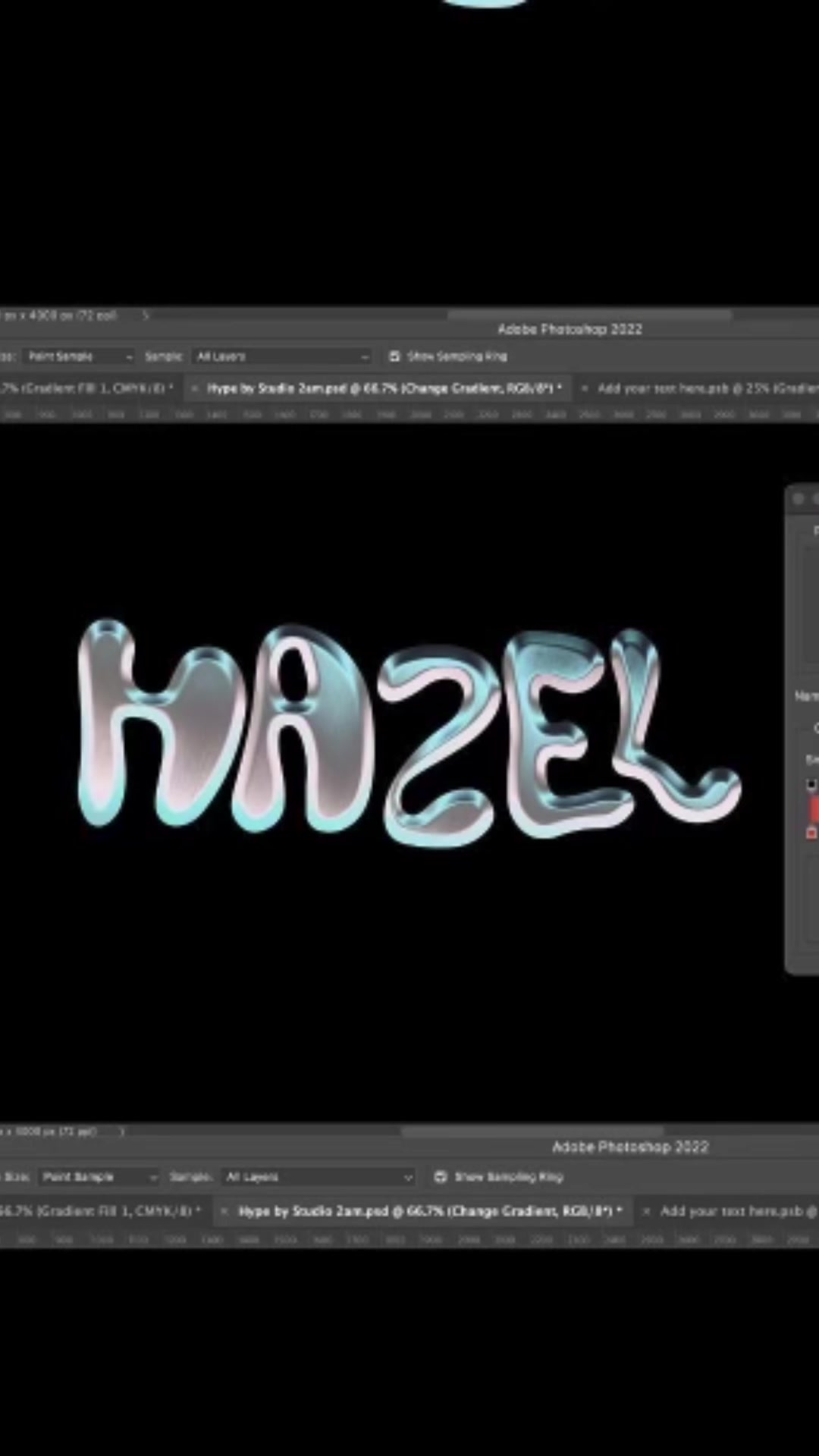The image size is (819, 1456).
Task: Click the lower status bar info arrow
Action: click(x=121, y=1131)
